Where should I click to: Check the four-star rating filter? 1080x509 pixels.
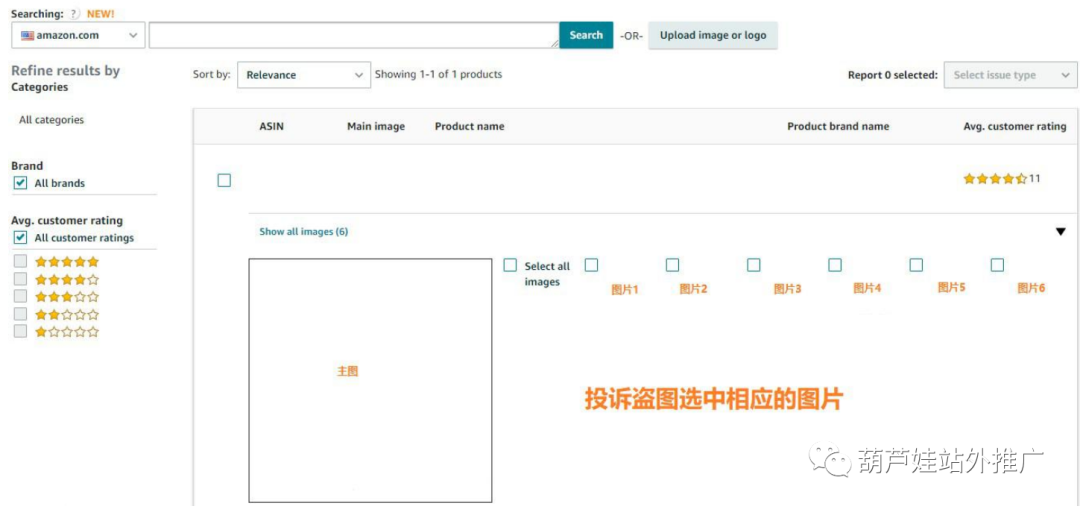click(21, 279)
